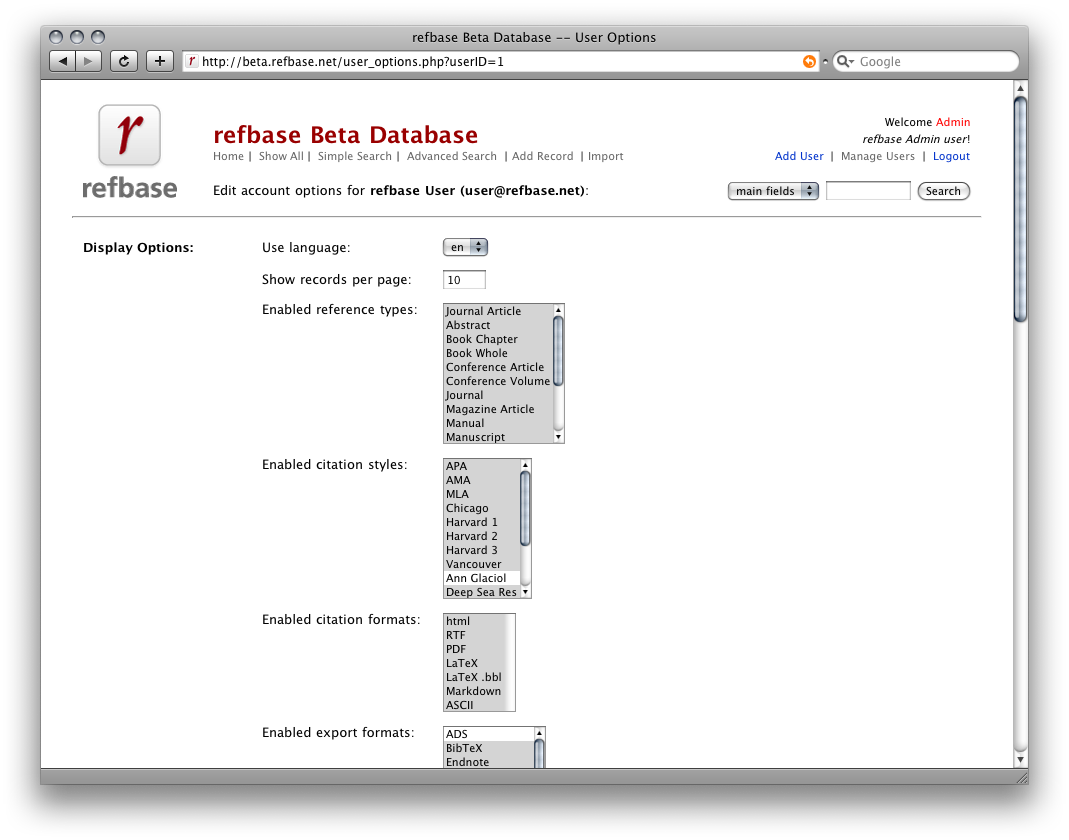Click the Show records per page field
1069x840 pixels.
pos(464,280)
